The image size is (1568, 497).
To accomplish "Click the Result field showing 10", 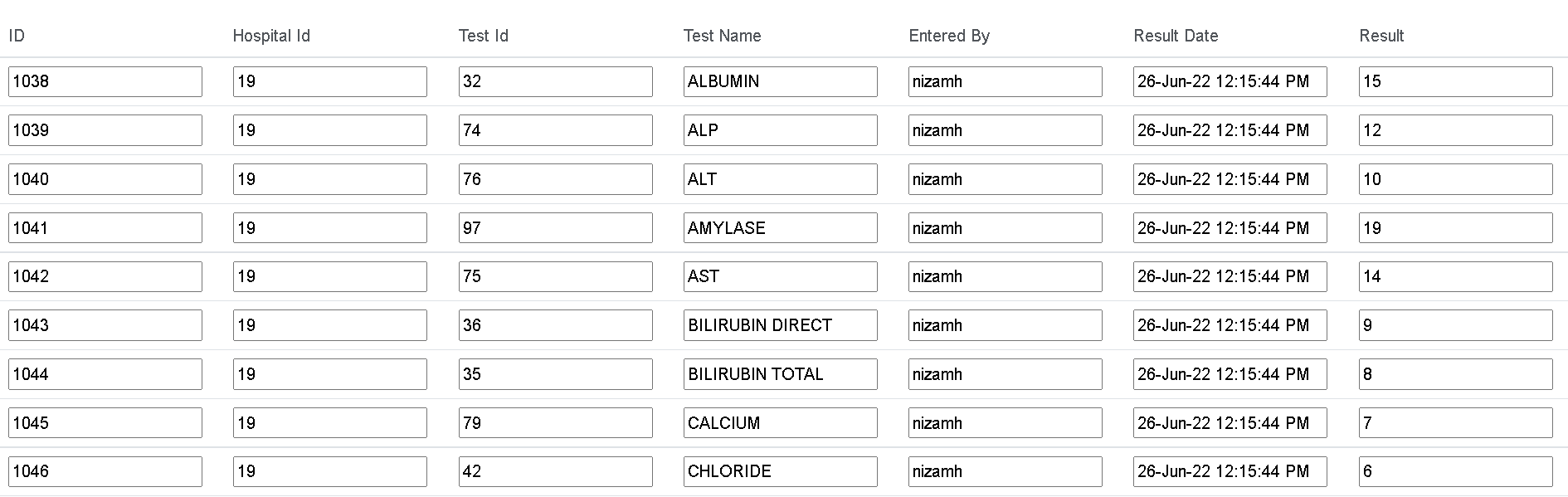I will click(x=1455, y=179).
